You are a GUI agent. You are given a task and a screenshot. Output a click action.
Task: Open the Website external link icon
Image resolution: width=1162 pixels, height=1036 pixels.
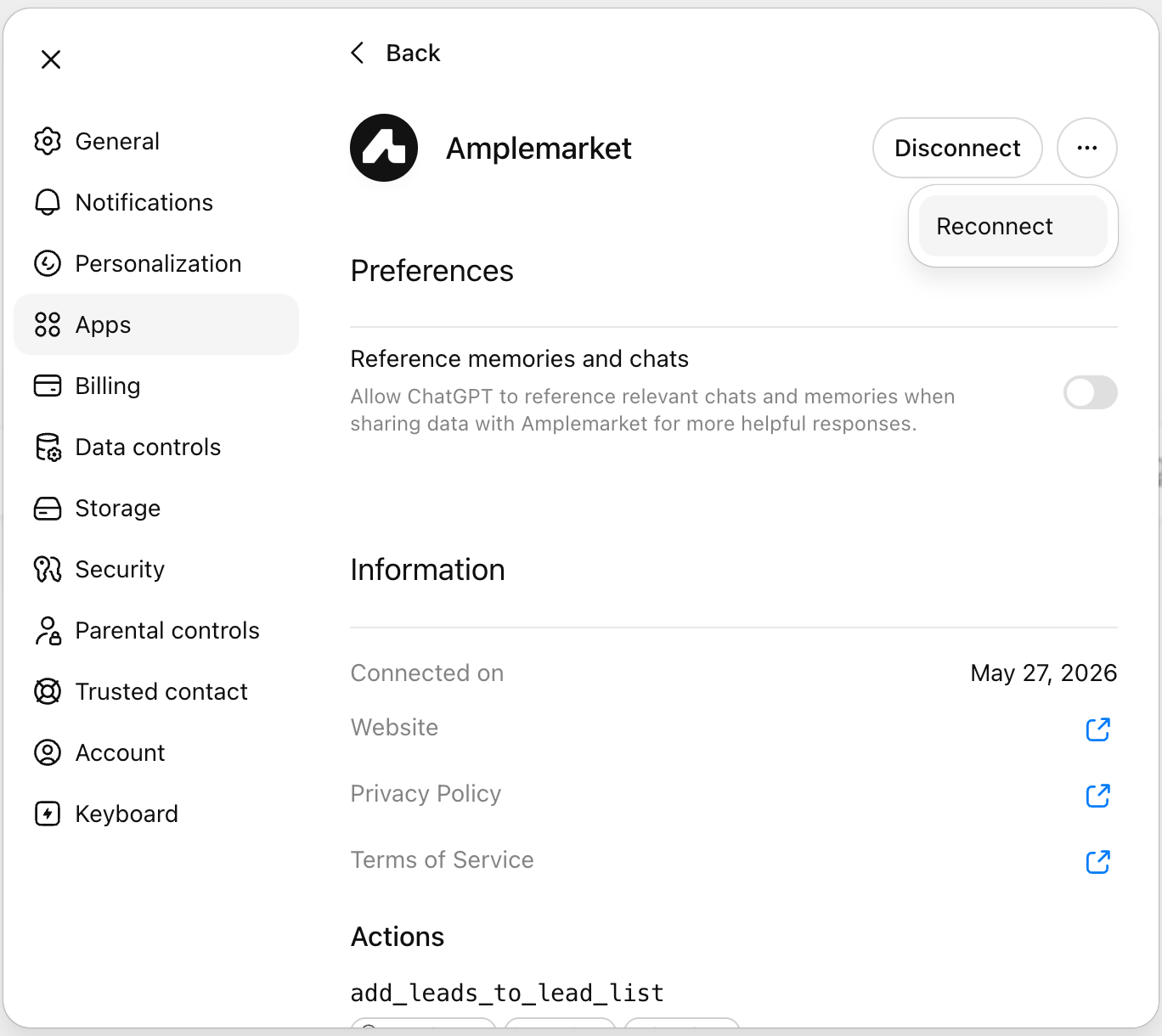pos(1098,729)
